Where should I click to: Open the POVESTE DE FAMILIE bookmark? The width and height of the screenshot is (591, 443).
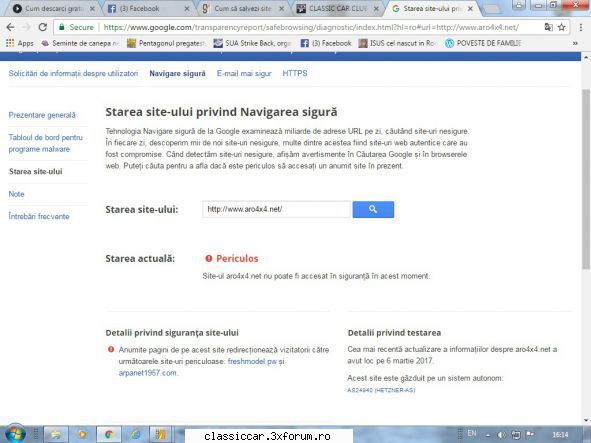[483, 43]
